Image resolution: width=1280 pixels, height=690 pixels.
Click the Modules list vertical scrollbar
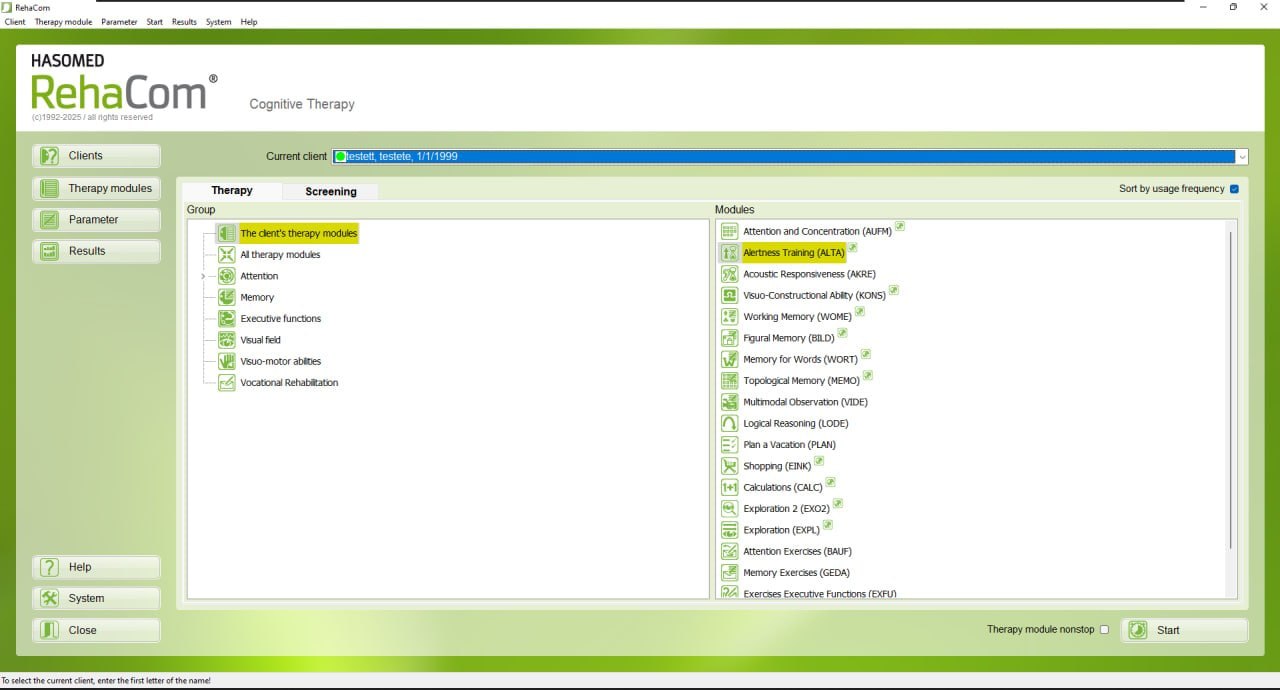pyautogui.click(x=1231, y=391)
